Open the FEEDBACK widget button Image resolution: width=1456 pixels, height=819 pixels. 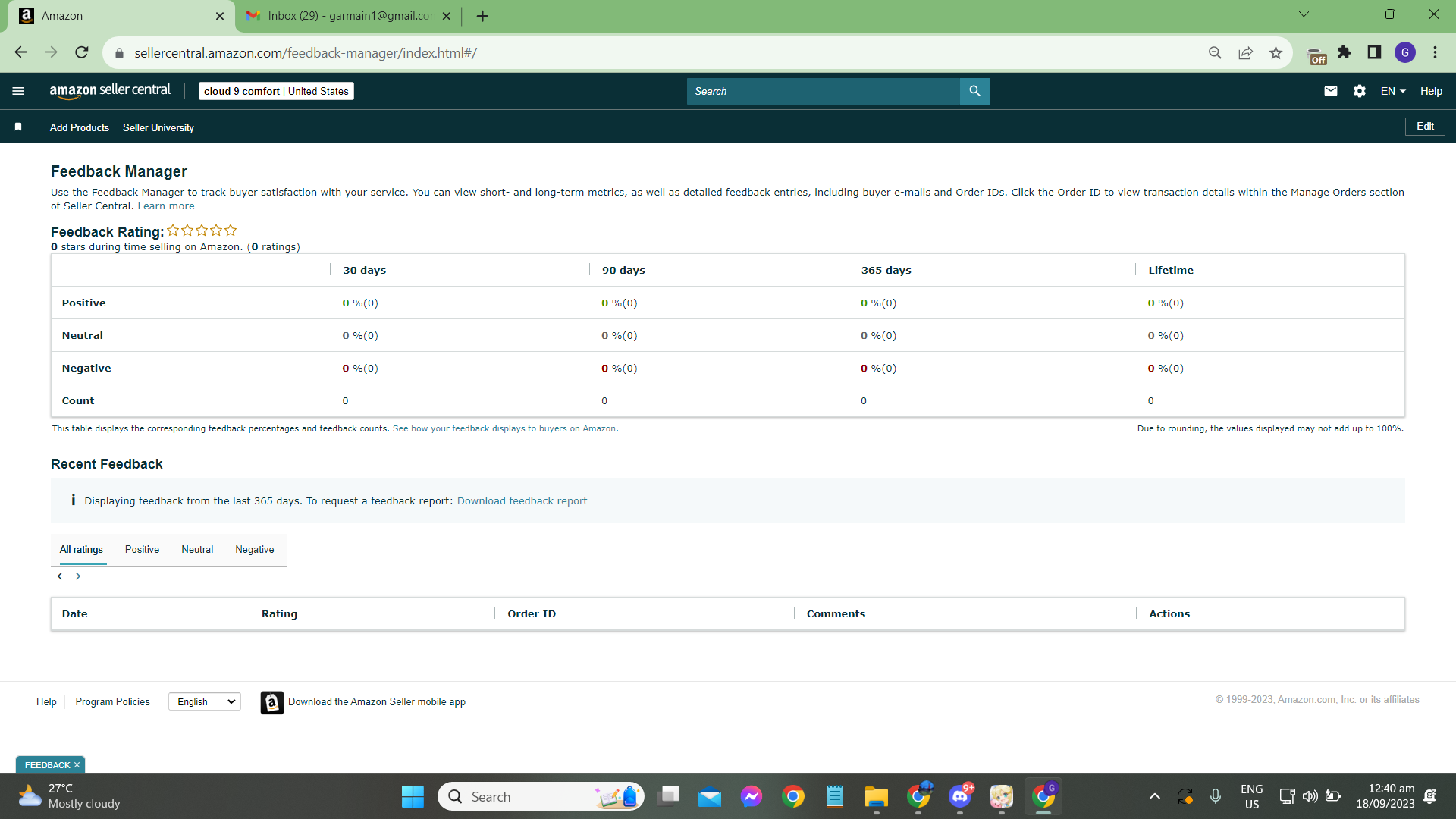47,765
